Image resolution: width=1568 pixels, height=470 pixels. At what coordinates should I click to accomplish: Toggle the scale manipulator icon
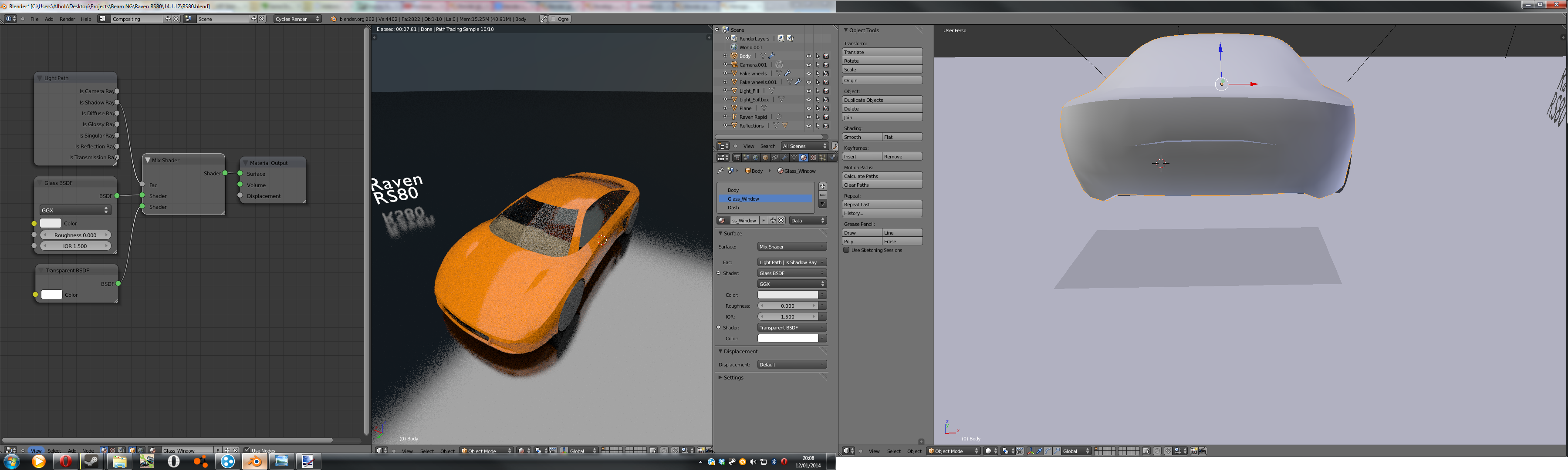click(1057, 450)
